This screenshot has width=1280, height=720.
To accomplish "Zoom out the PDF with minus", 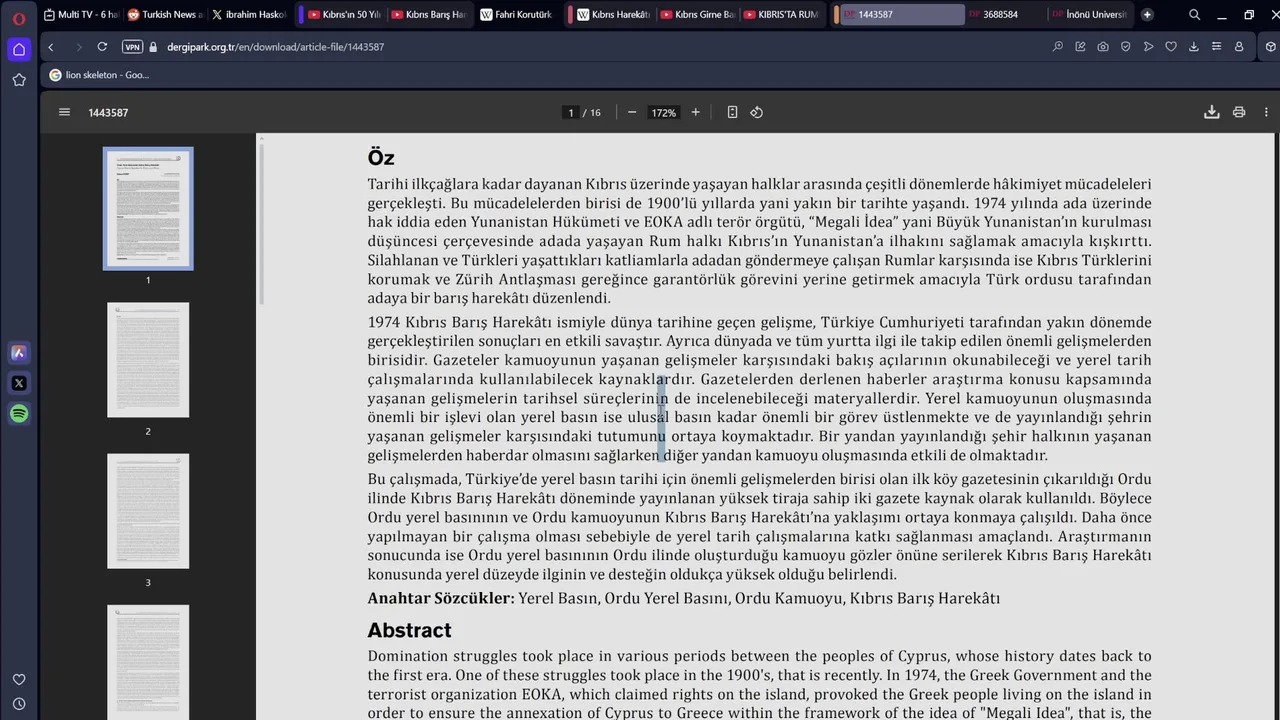I will [632, 112].
